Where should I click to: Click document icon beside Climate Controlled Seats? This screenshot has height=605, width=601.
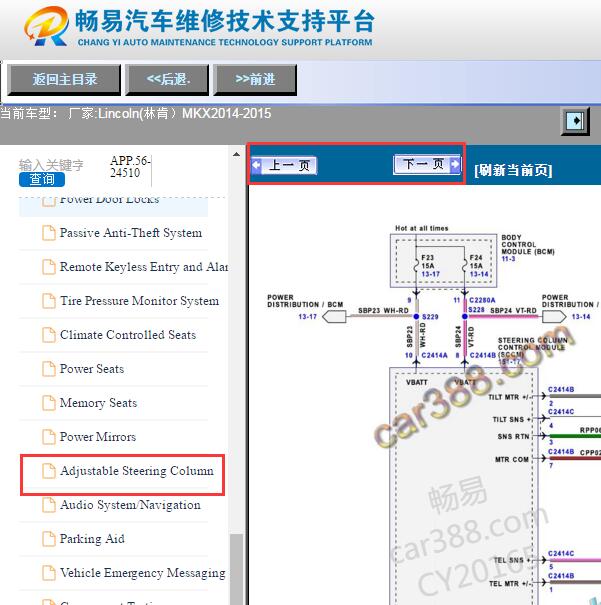point(49,335)
